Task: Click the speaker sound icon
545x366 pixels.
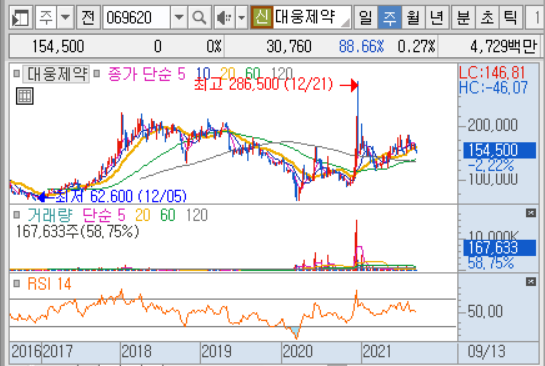Action: click(x=224, y=17)
